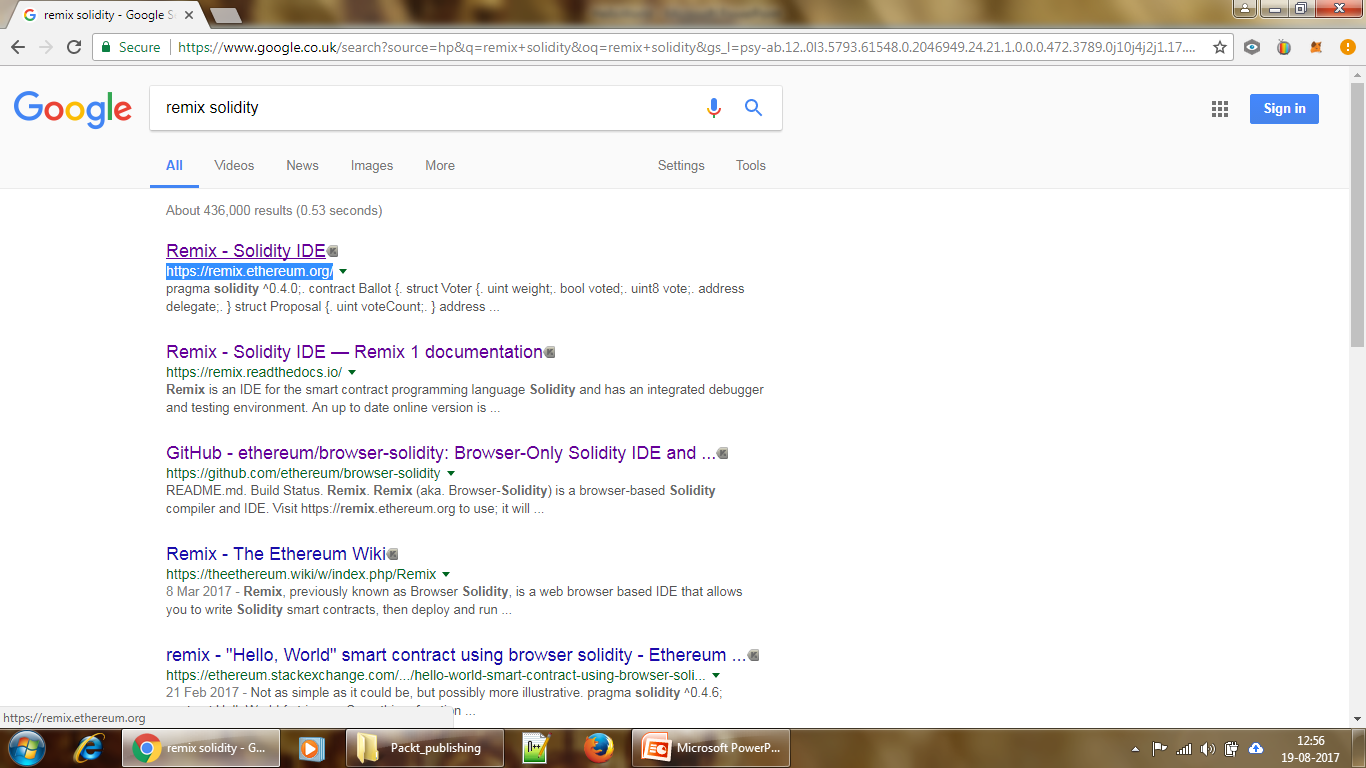1366x768 pixels.
Task: Reload the Google search page
Action: point(74,47)
